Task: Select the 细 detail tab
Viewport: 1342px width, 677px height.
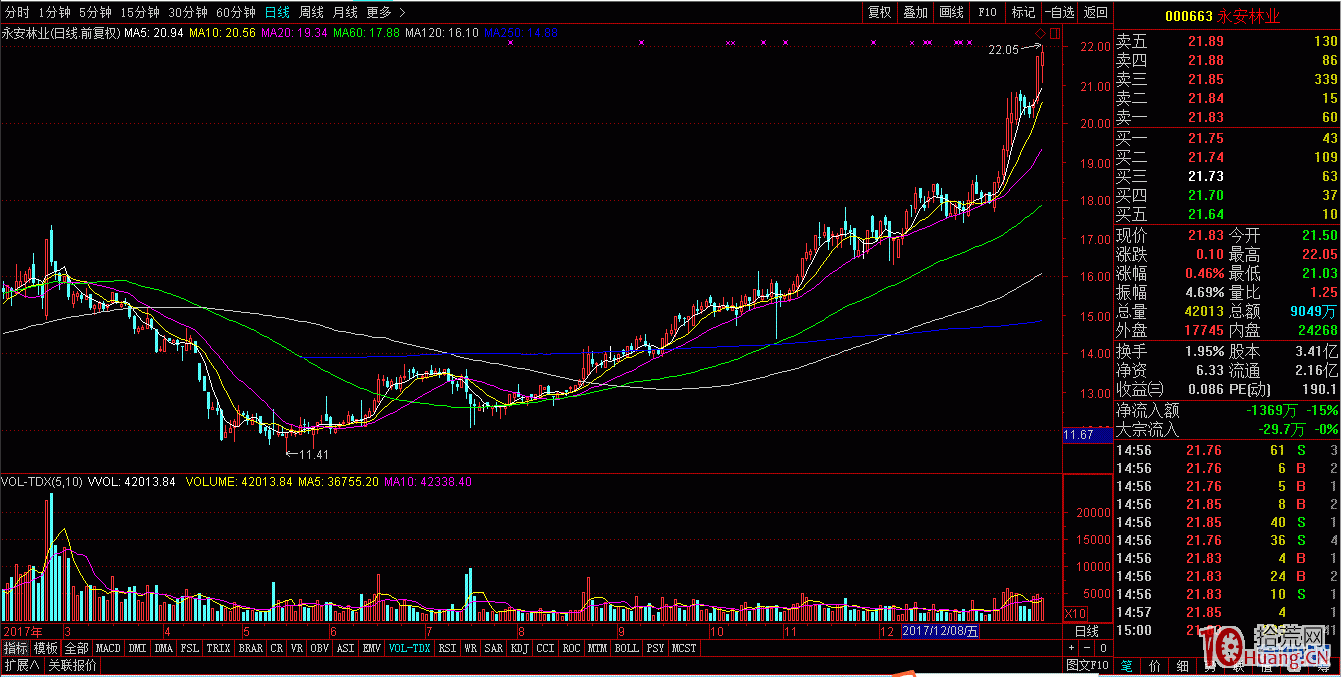Action: coord(1183,665)
